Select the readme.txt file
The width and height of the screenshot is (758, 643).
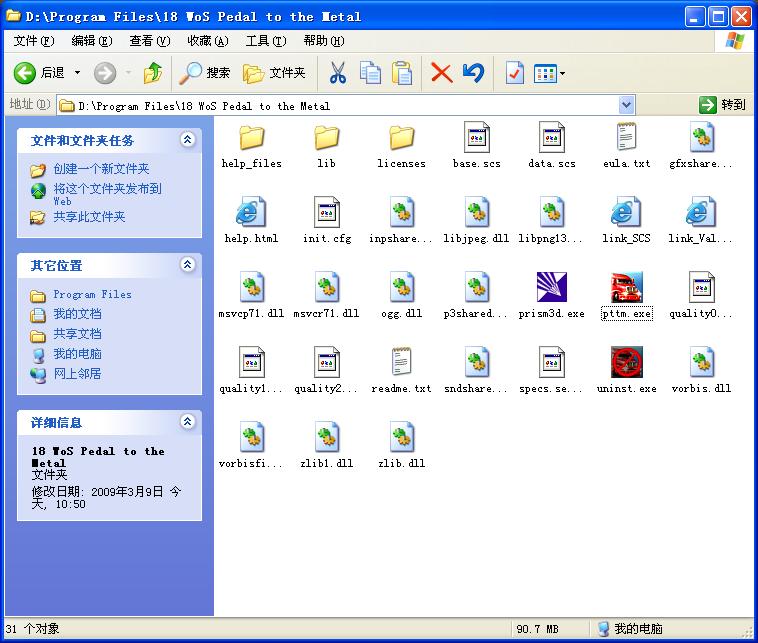pos(401,363)
